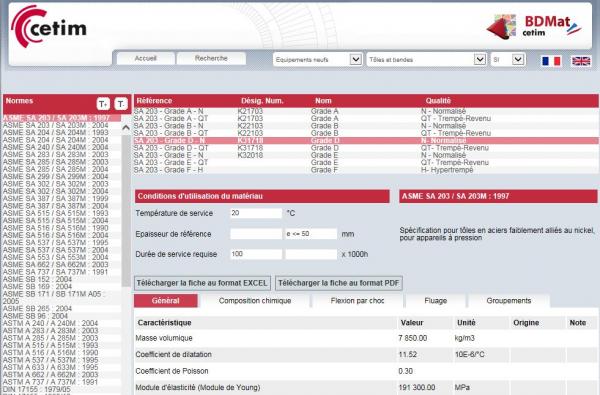Click the first Epaisseur de référence field

pyautogui.click(x=256, y=234)
